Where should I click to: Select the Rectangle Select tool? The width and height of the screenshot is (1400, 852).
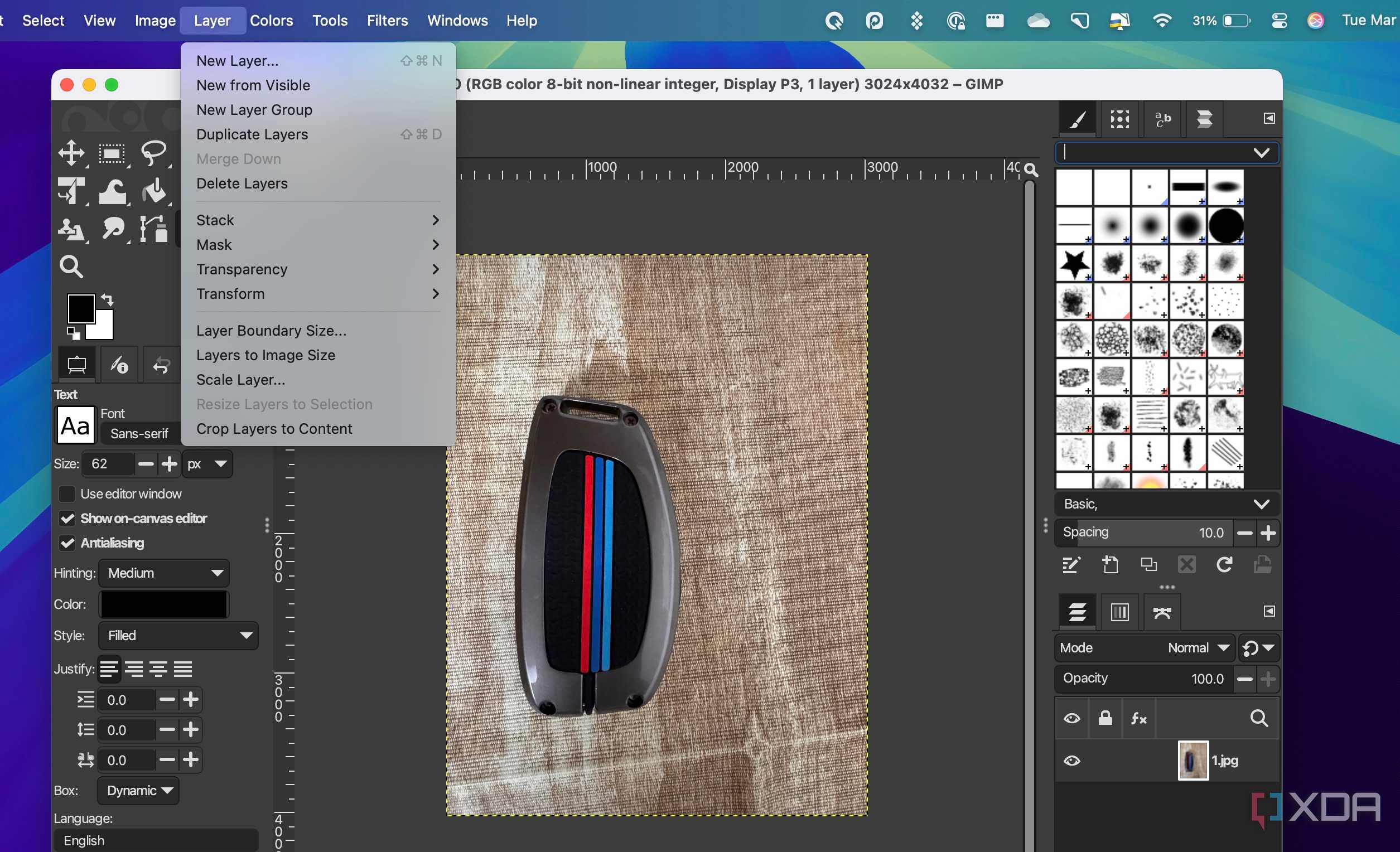click(113, 153)
